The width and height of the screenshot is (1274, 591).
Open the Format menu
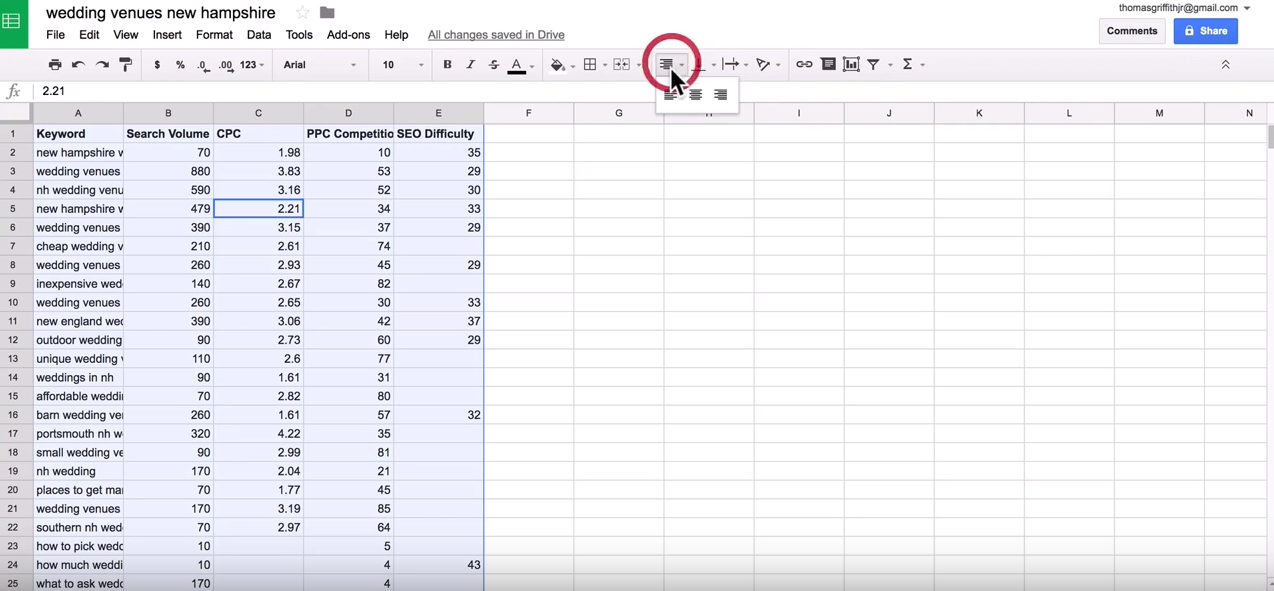point(214,35)
